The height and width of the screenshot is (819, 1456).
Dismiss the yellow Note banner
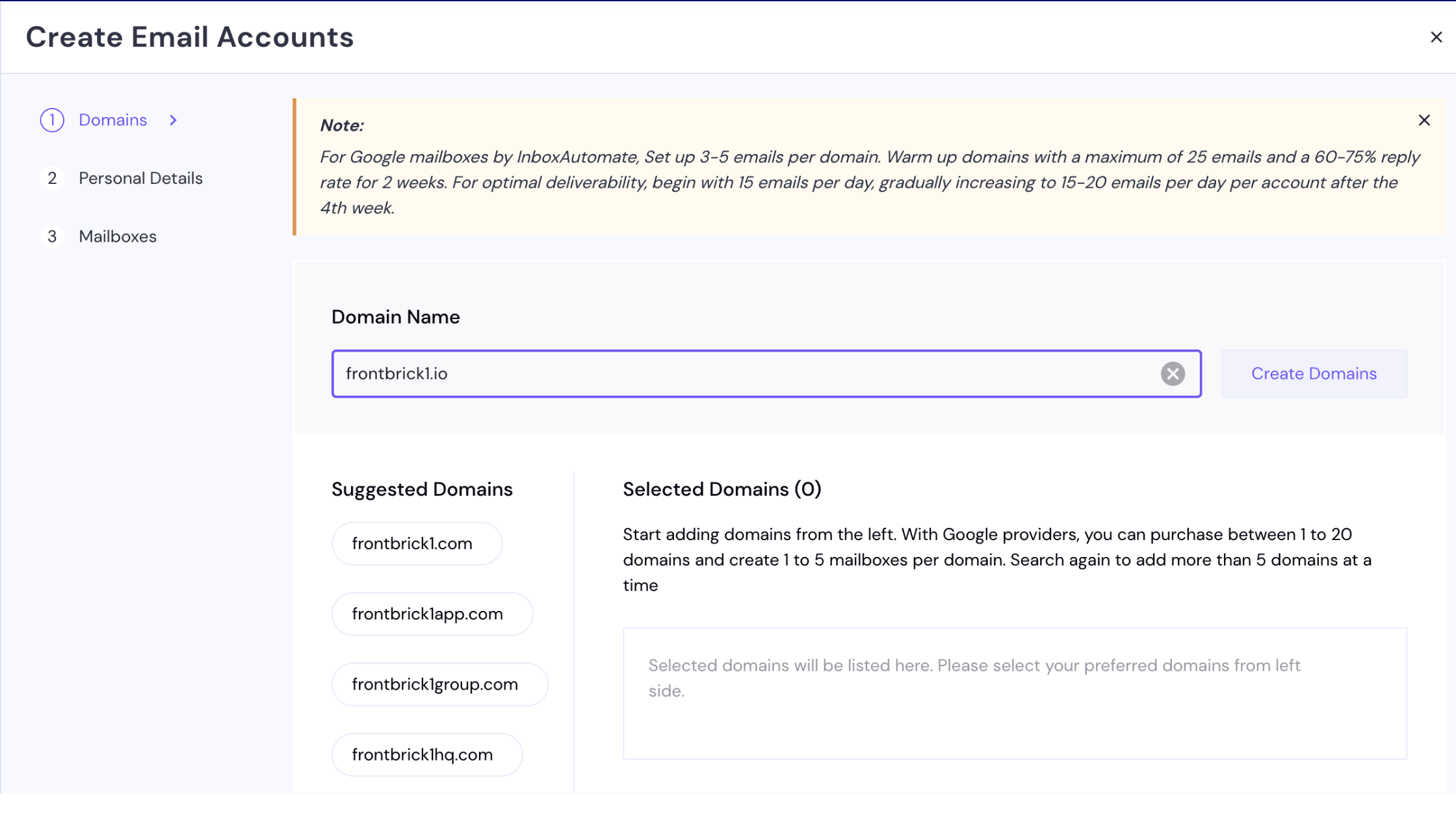click(x=1423, y=120)
